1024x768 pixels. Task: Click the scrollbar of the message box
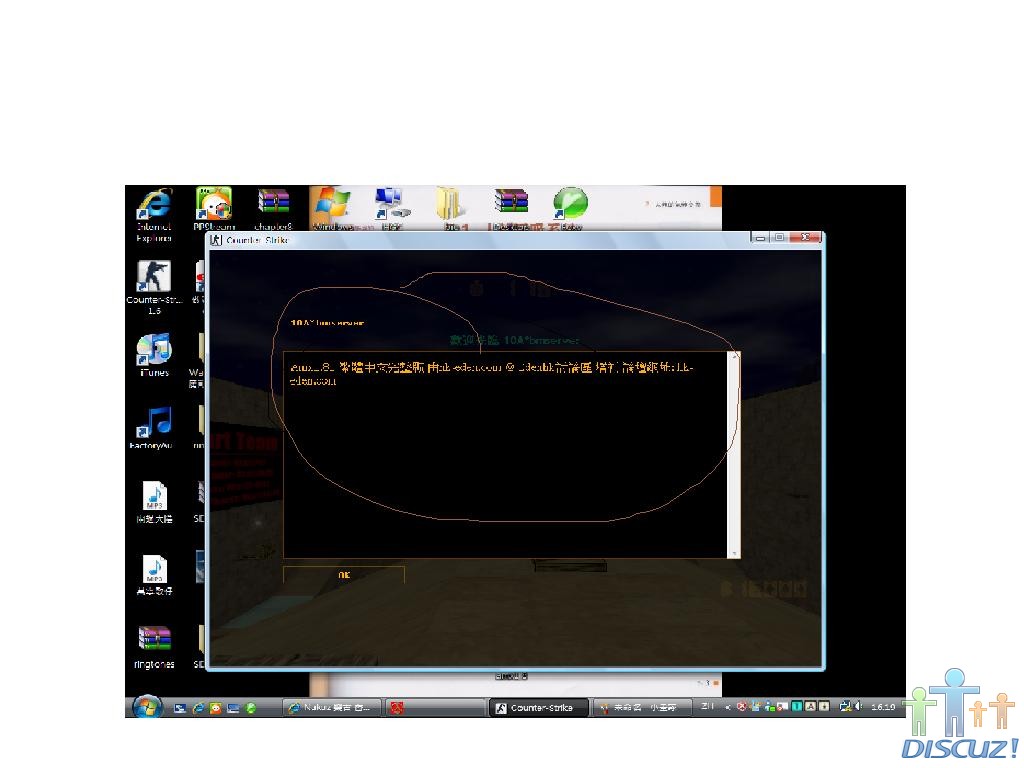734,455
